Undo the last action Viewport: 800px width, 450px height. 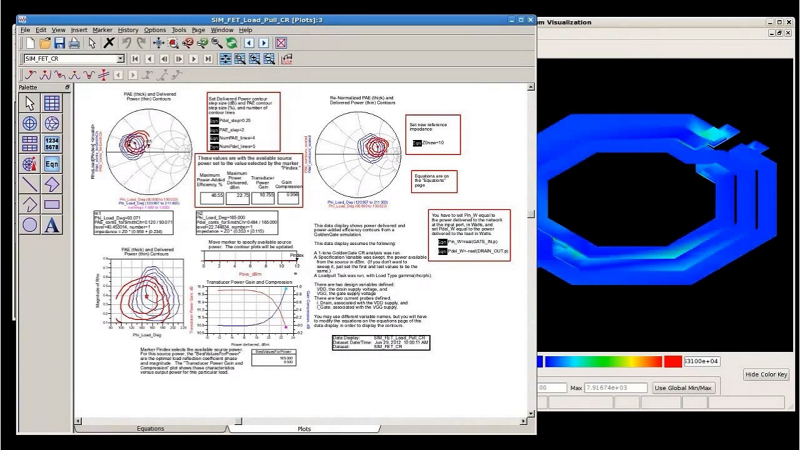click(x=127, y=43)
